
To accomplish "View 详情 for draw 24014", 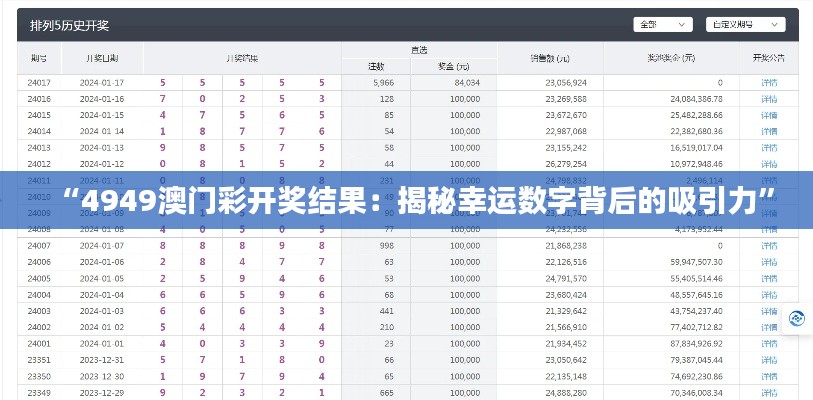I will coord(768,131).
